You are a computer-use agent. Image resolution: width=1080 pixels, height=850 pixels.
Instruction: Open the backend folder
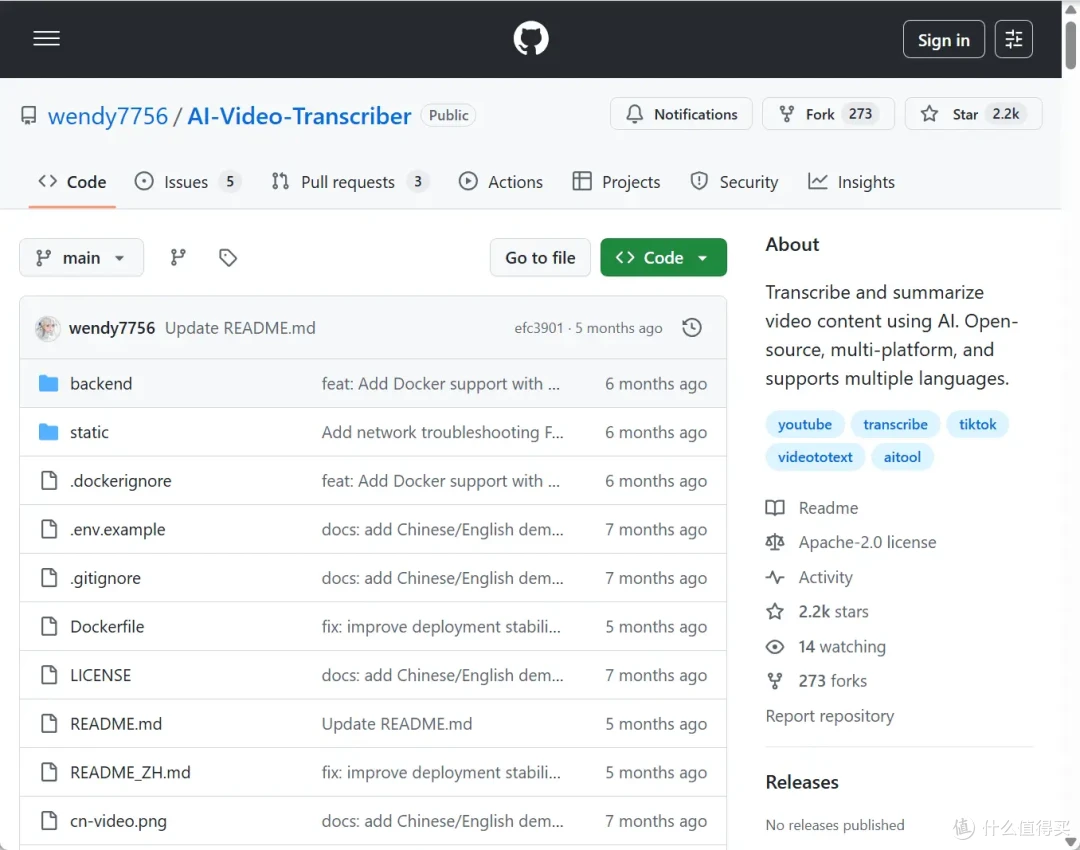click(x=101, y=384)
